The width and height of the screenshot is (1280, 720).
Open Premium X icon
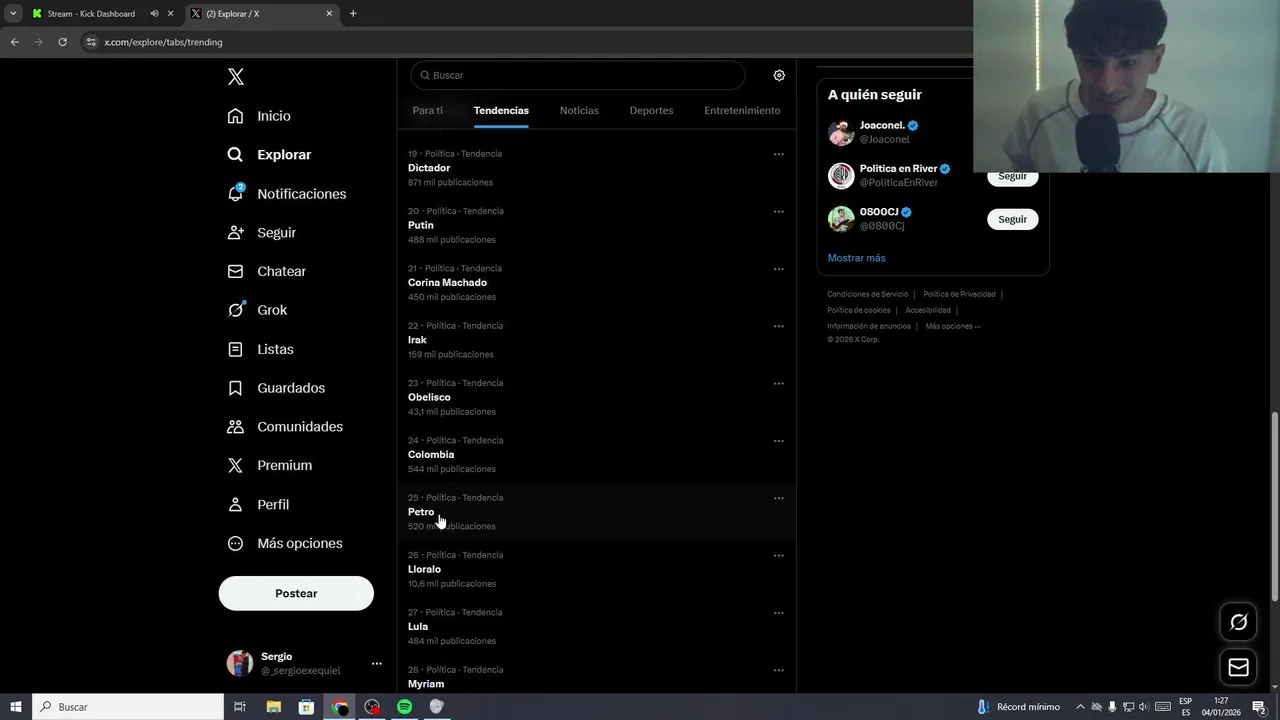tap(235, 465)
